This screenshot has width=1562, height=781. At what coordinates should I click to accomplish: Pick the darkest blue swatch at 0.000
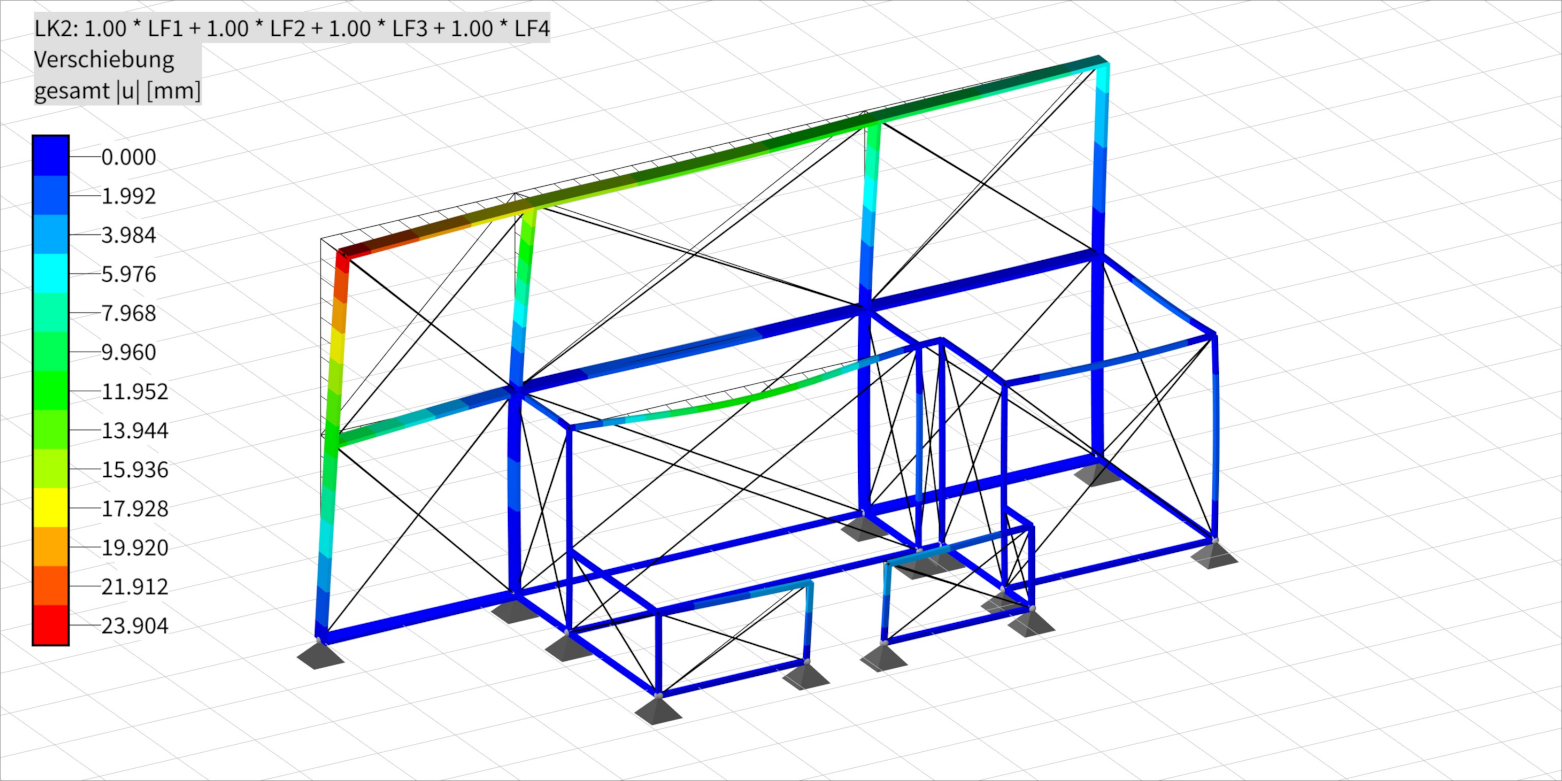pyautogui.click(x=50, y=156)
